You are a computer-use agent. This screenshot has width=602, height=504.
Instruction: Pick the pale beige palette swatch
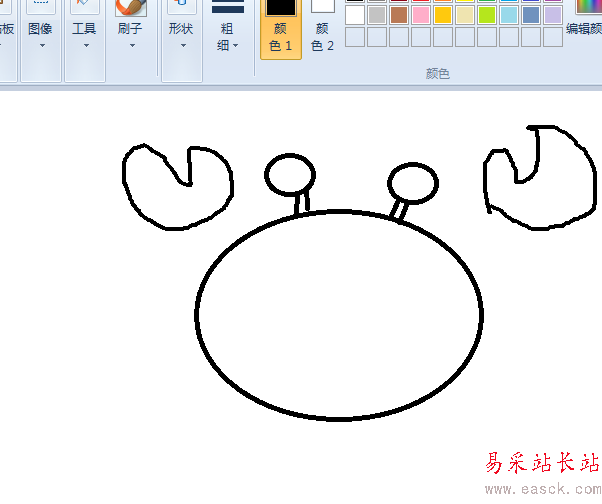tap(465, 15)
